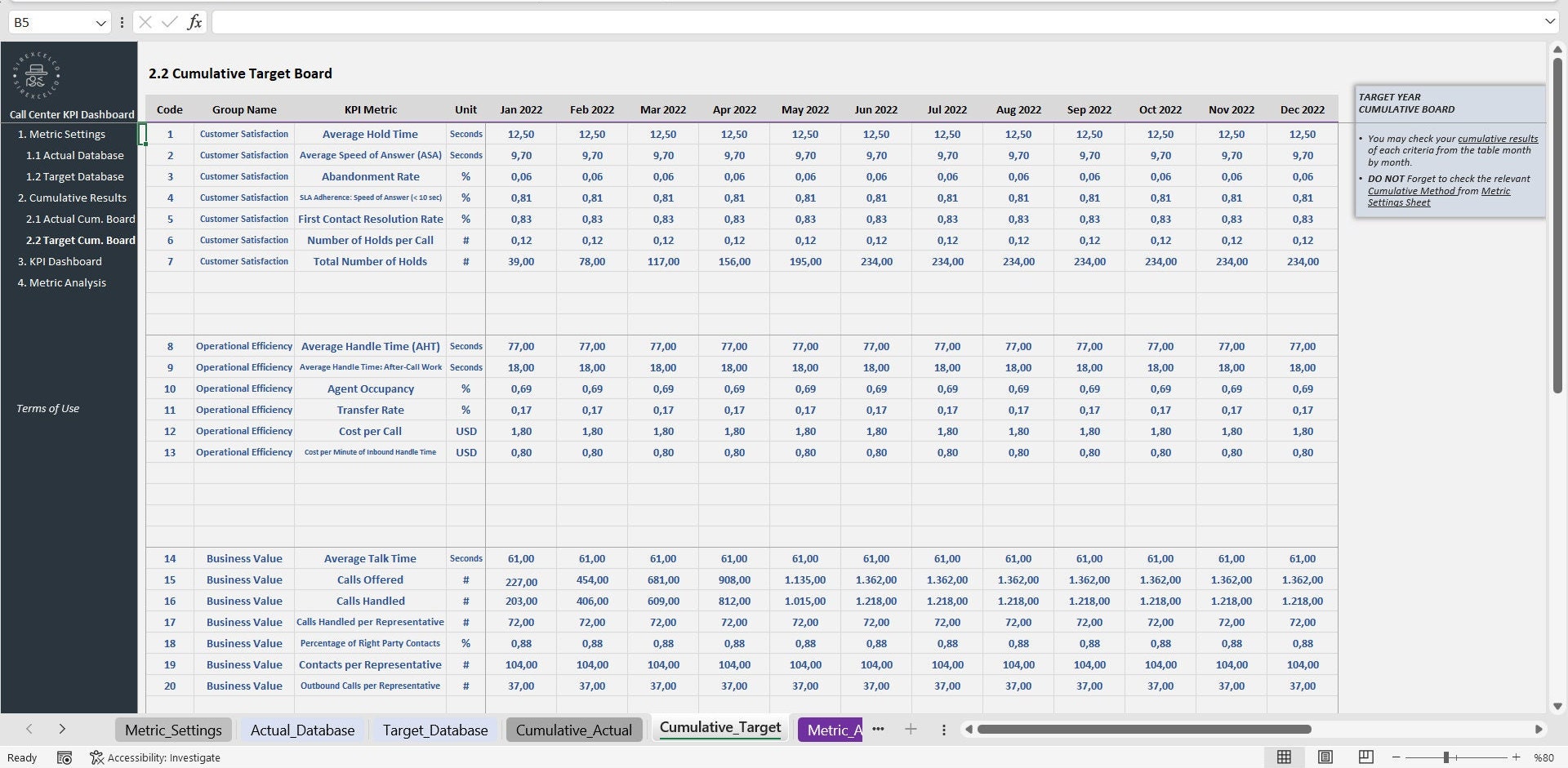Open the hidden sheets ellipsis menu
Image resolution: width=1568 pixels, height=768 pixels.
coord(879,729)
